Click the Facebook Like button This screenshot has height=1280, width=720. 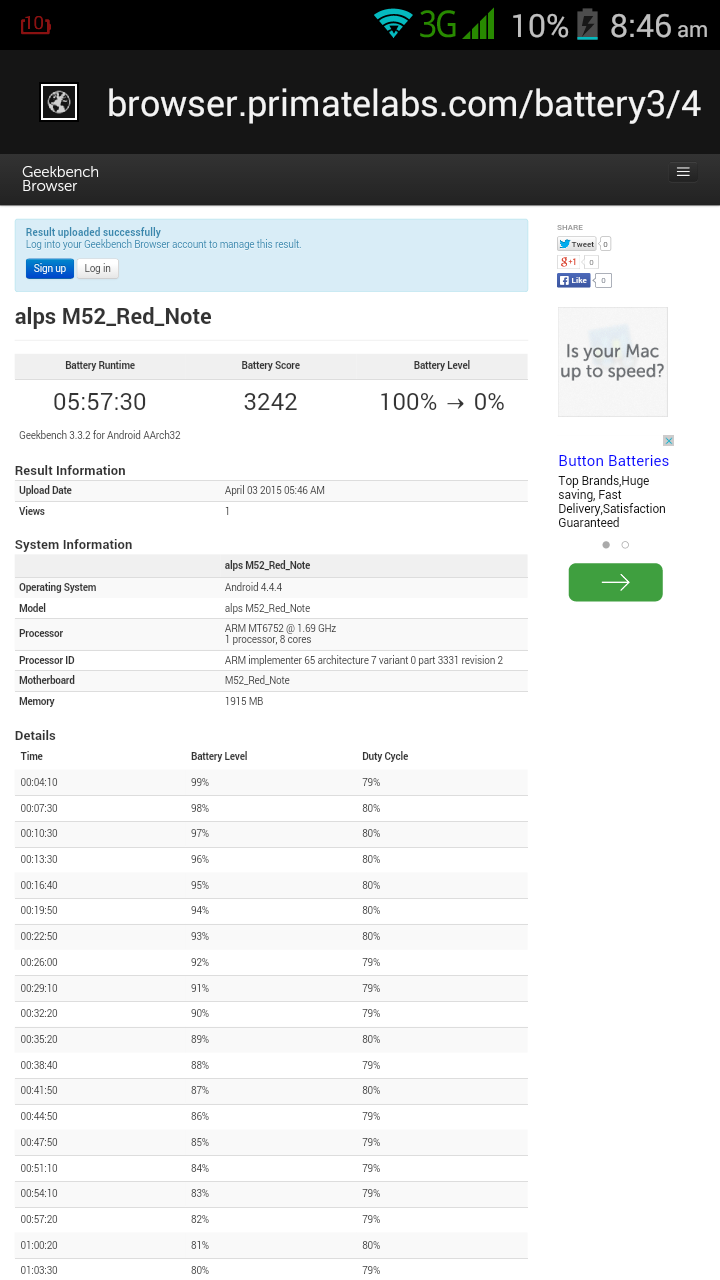(x=574, y=281)
